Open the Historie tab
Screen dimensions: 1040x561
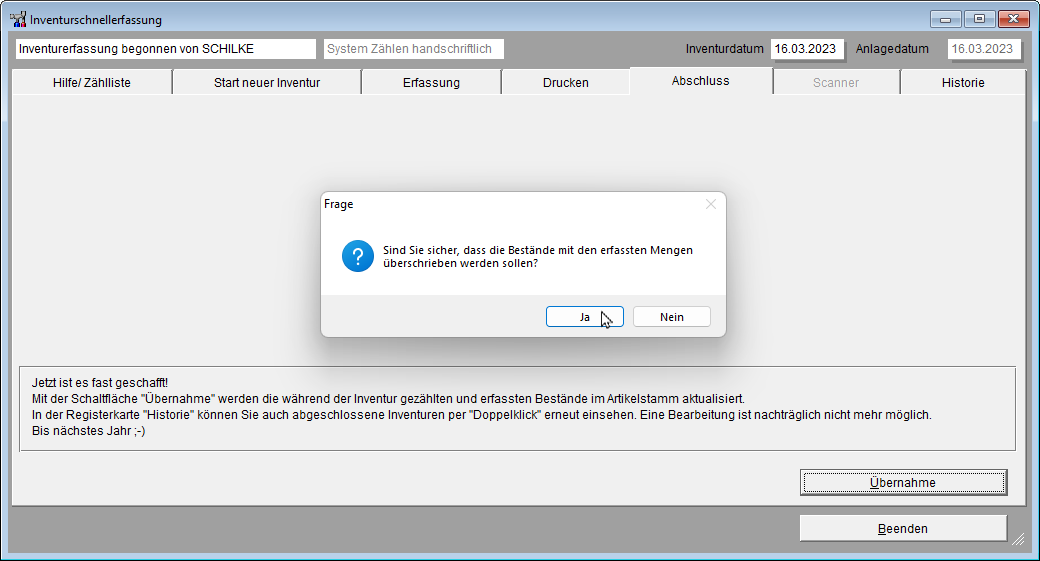[963, 82]
